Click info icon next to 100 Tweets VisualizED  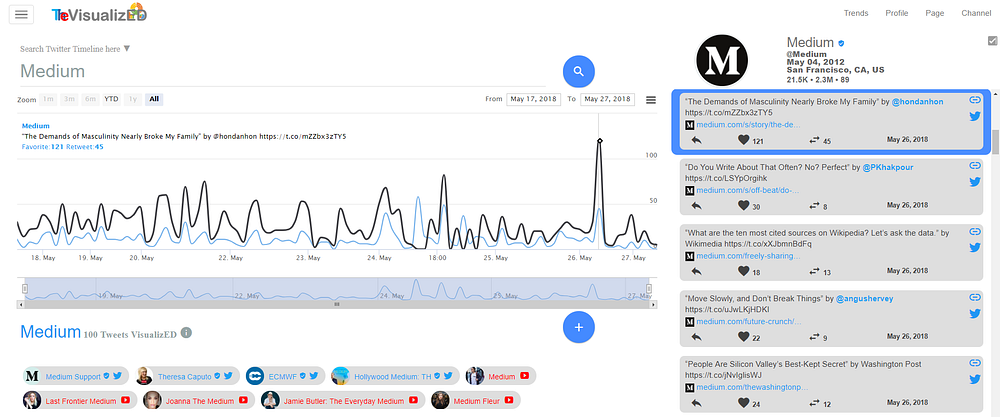pyautogui.click(x=186, y=333)
